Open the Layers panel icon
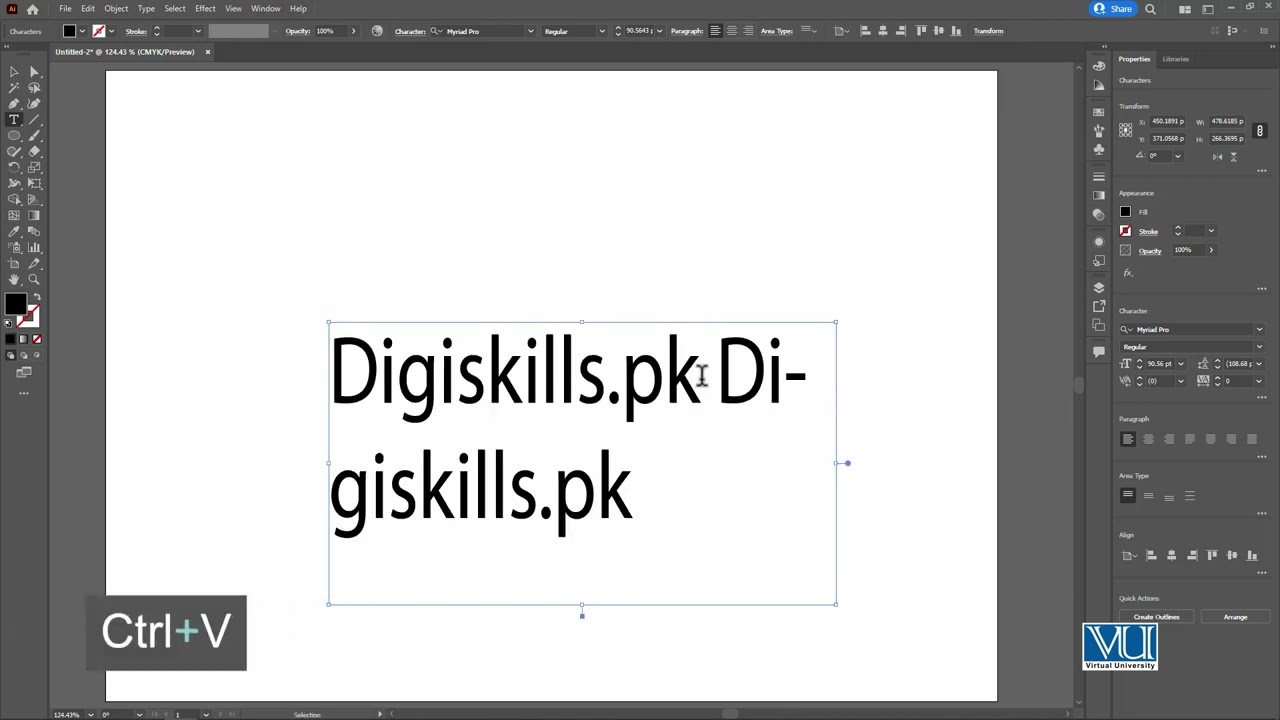 (1099, 288)
